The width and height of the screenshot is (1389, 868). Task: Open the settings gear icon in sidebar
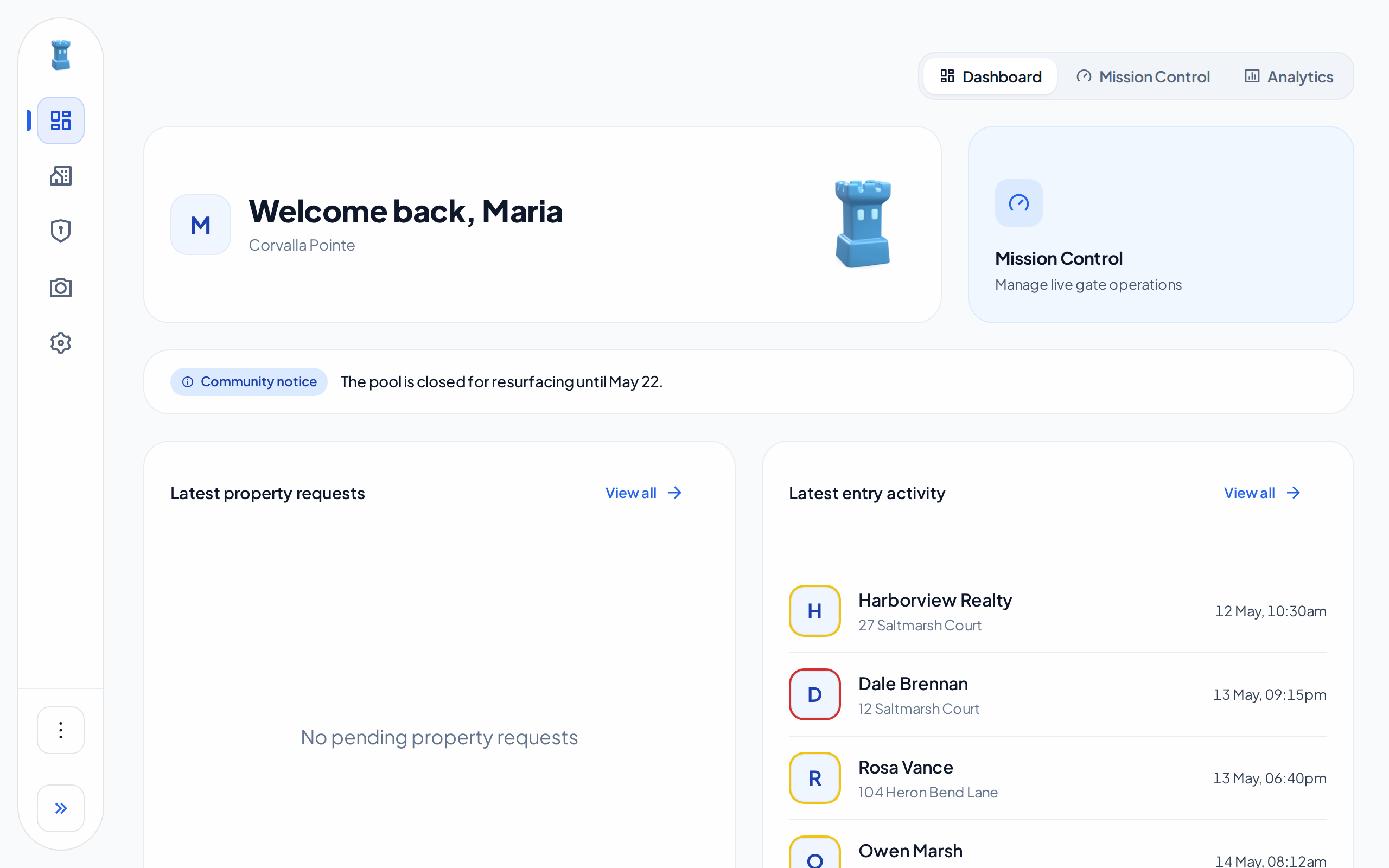pyautogui.click(x=61, y=343)
